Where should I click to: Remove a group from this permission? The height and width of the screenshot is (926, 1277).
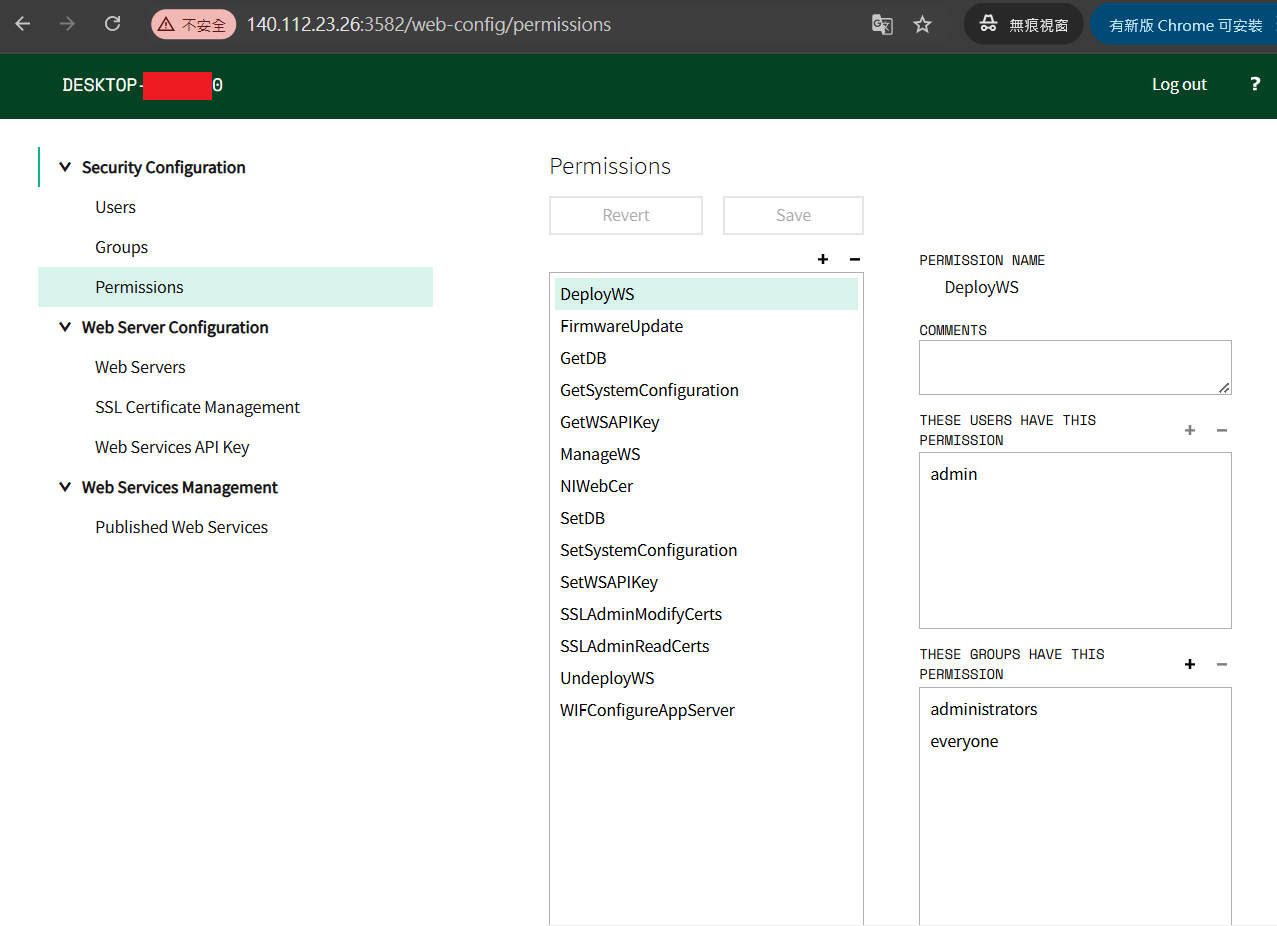point(1222,664)
